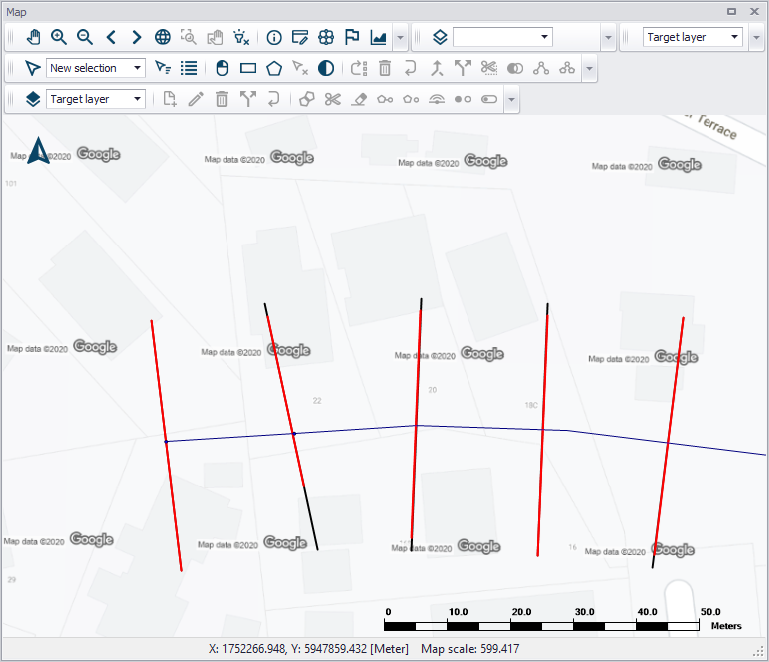Click the zoom to selection icon

point(189,37)
